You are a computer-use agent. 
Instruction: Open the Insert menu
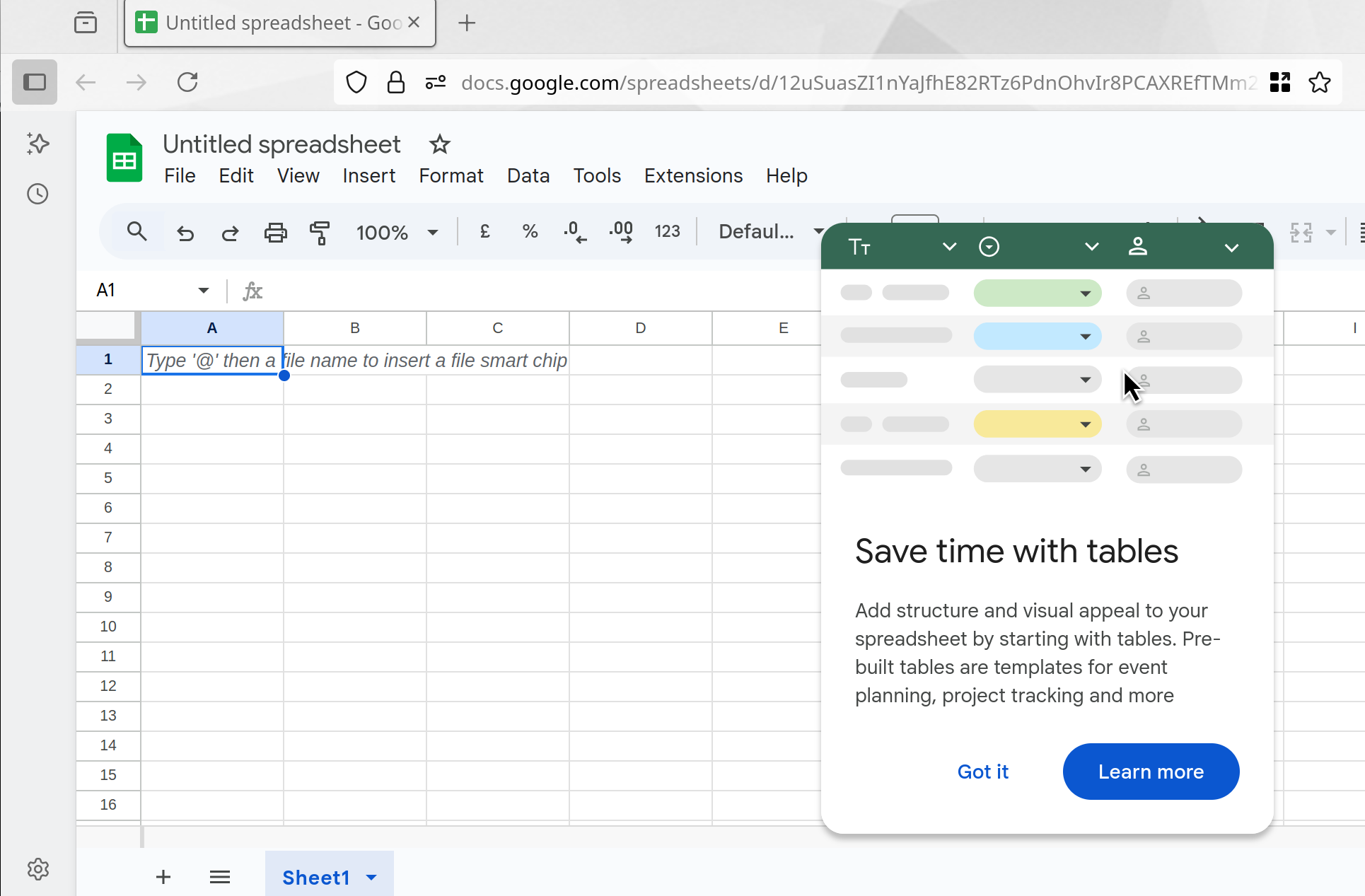368,175
